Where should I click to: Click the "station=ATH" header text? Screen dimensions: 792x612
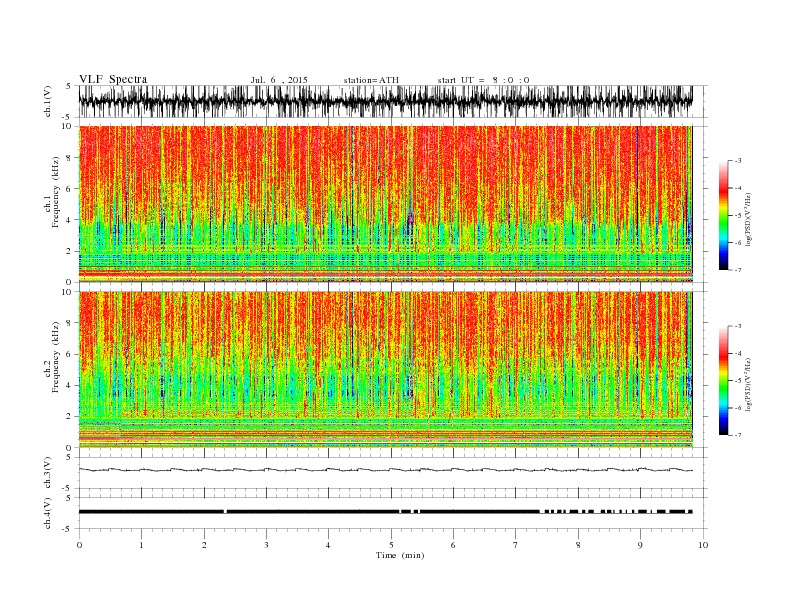pyautogui.click(x=371, y=80)
